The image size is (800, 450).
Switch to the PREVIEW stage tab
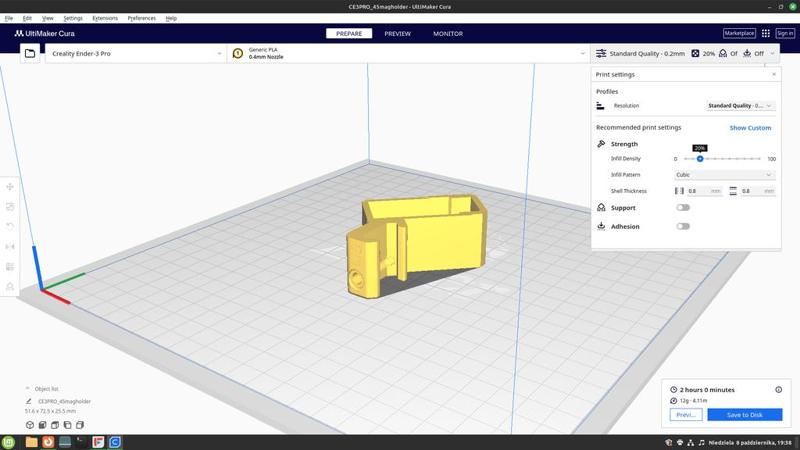click(x=397, y=33)
